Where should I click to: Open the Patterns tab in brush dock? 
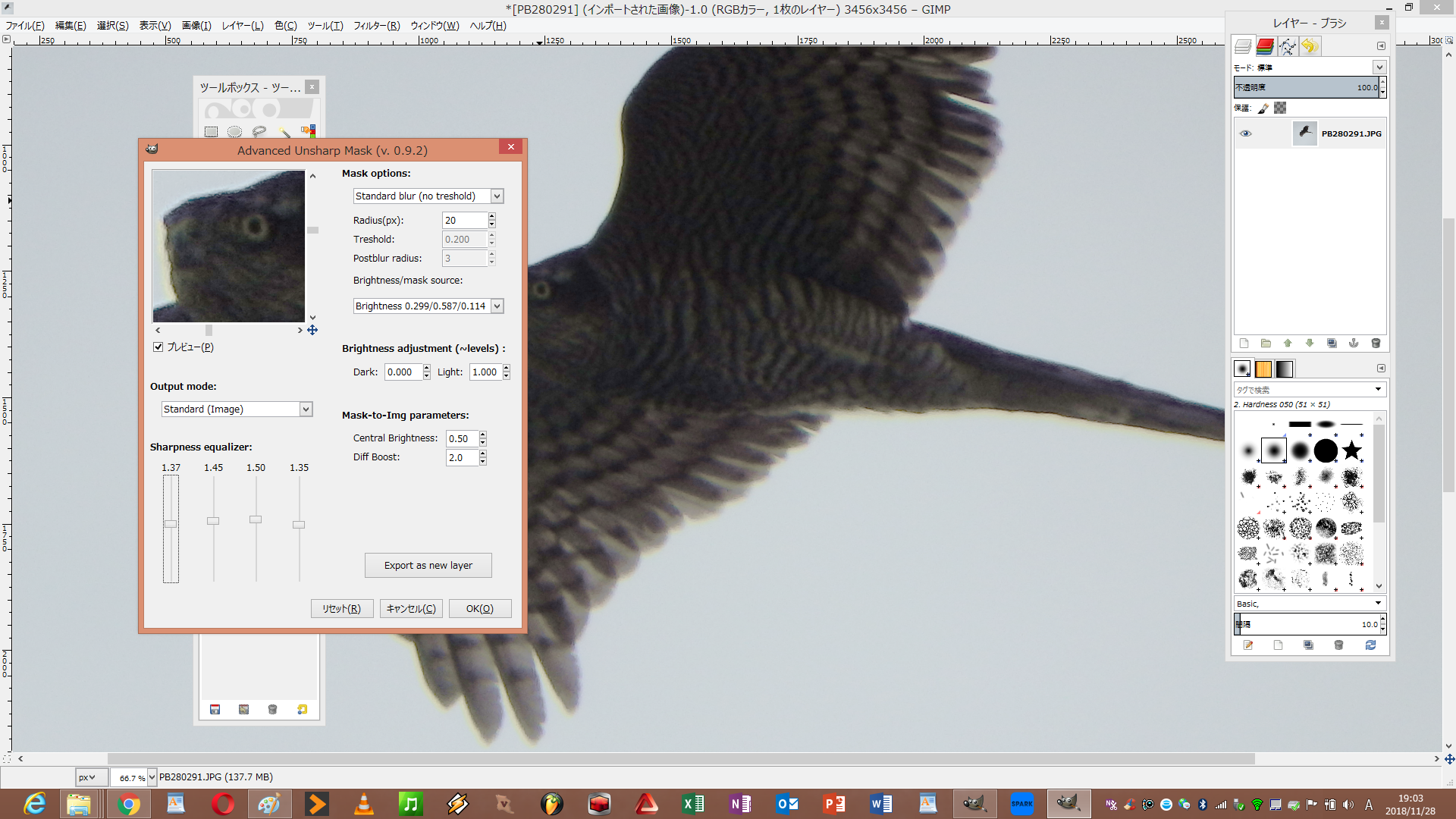(1263, 369)
